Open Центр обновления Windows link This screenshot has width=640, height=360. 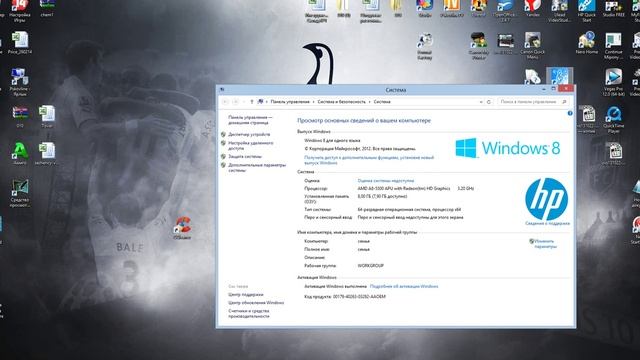(256, 303)
